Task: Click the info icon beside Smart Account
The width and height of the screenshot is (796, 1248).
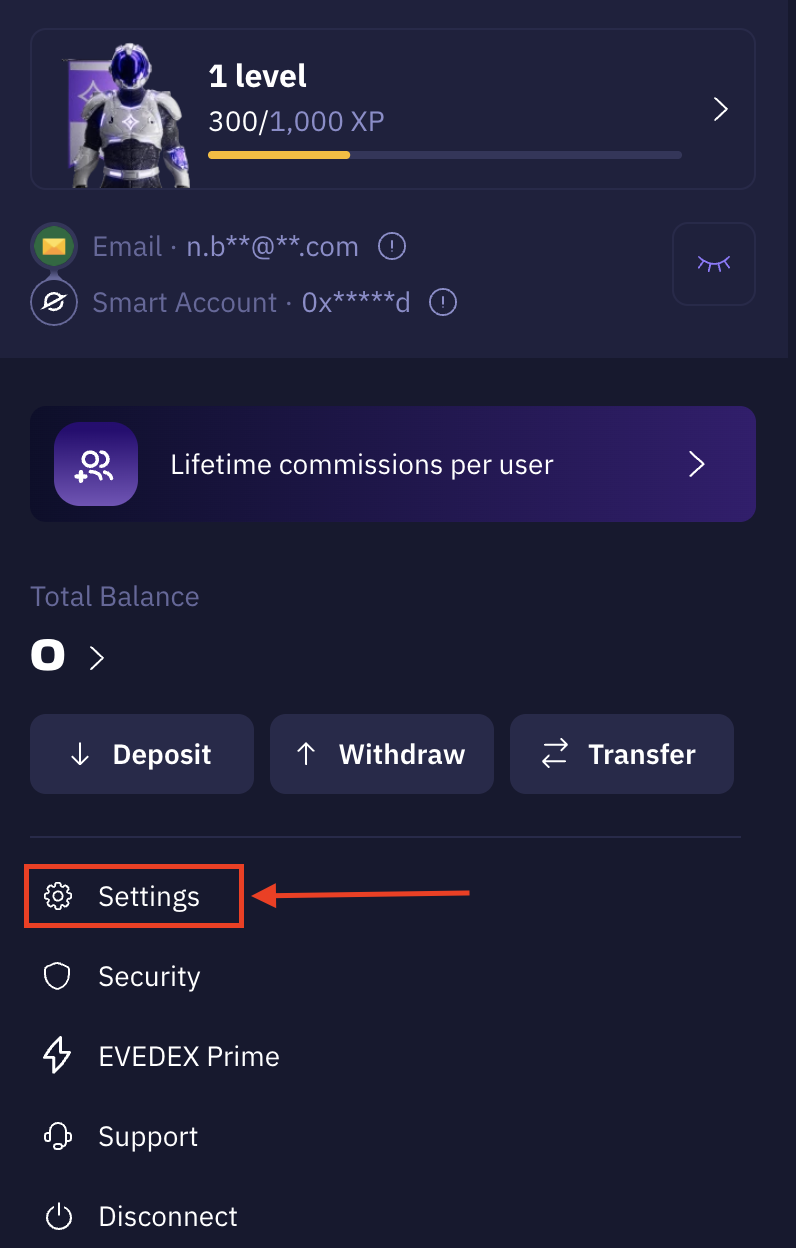Action: [x=443, y=302]
